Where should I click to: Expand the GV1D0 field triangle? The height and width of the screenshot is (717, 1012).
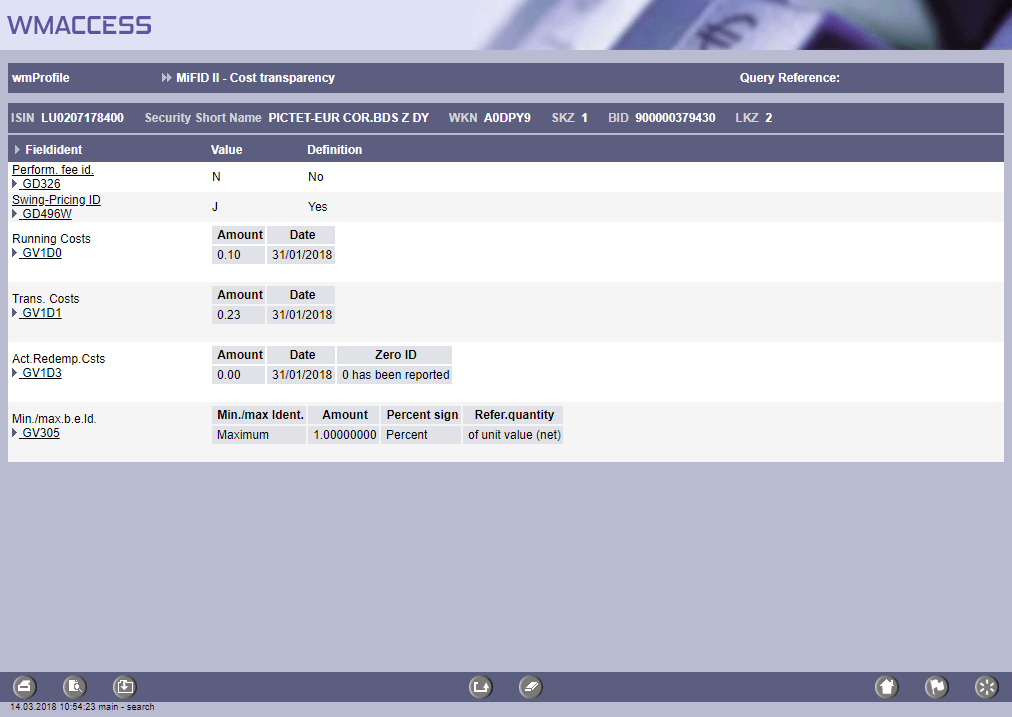pyautogui.click(x=15, y=253)
